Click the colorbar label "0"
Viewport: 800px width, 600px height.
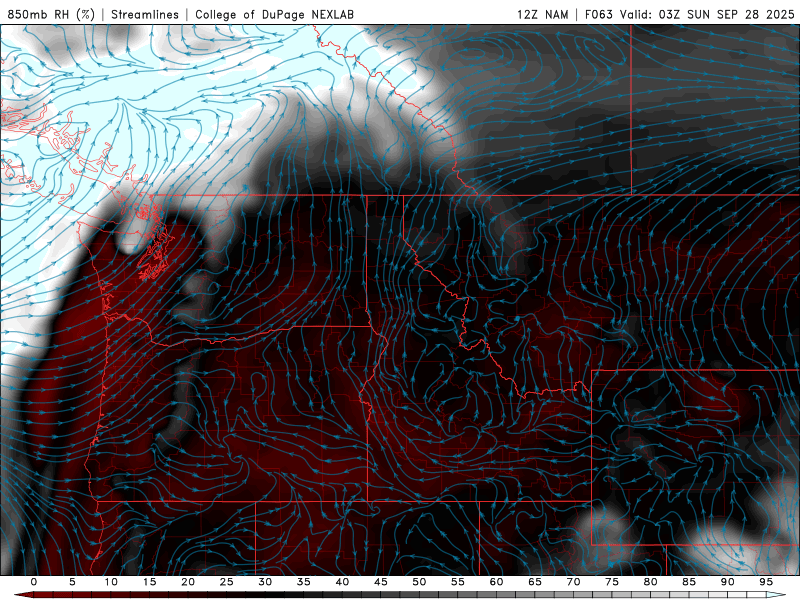[x=34, y=582]
